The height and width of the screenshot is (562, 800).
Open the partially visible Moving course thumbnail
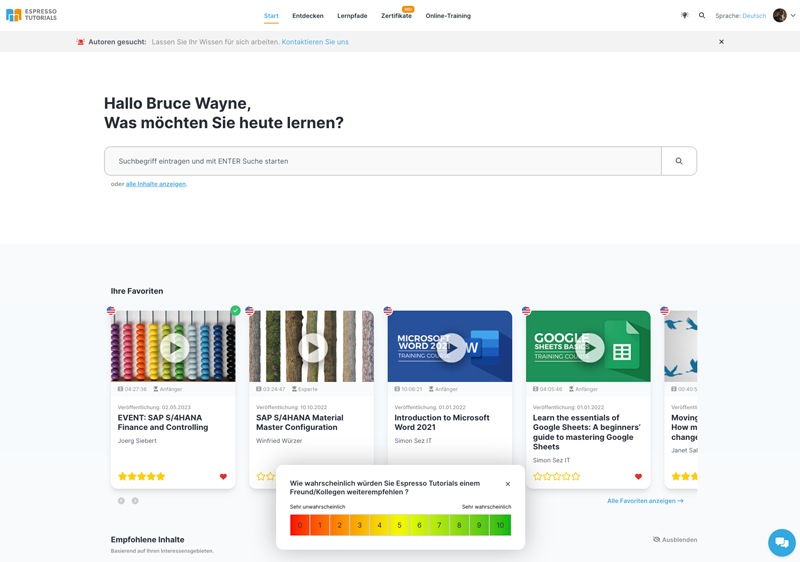[681, 346]
